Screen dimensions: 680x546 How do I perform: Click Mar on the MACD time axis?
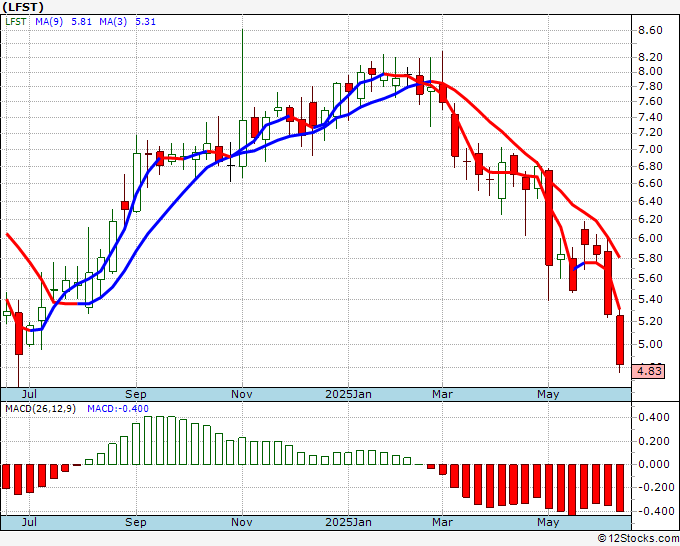click(442, 522)
